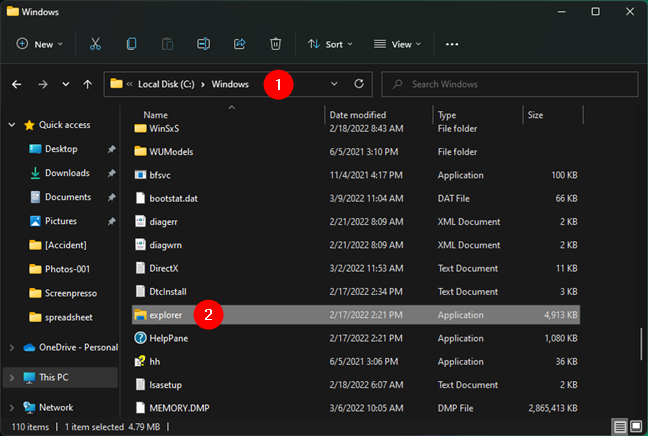Click the Cut scissors icon

tap(95, 44)
